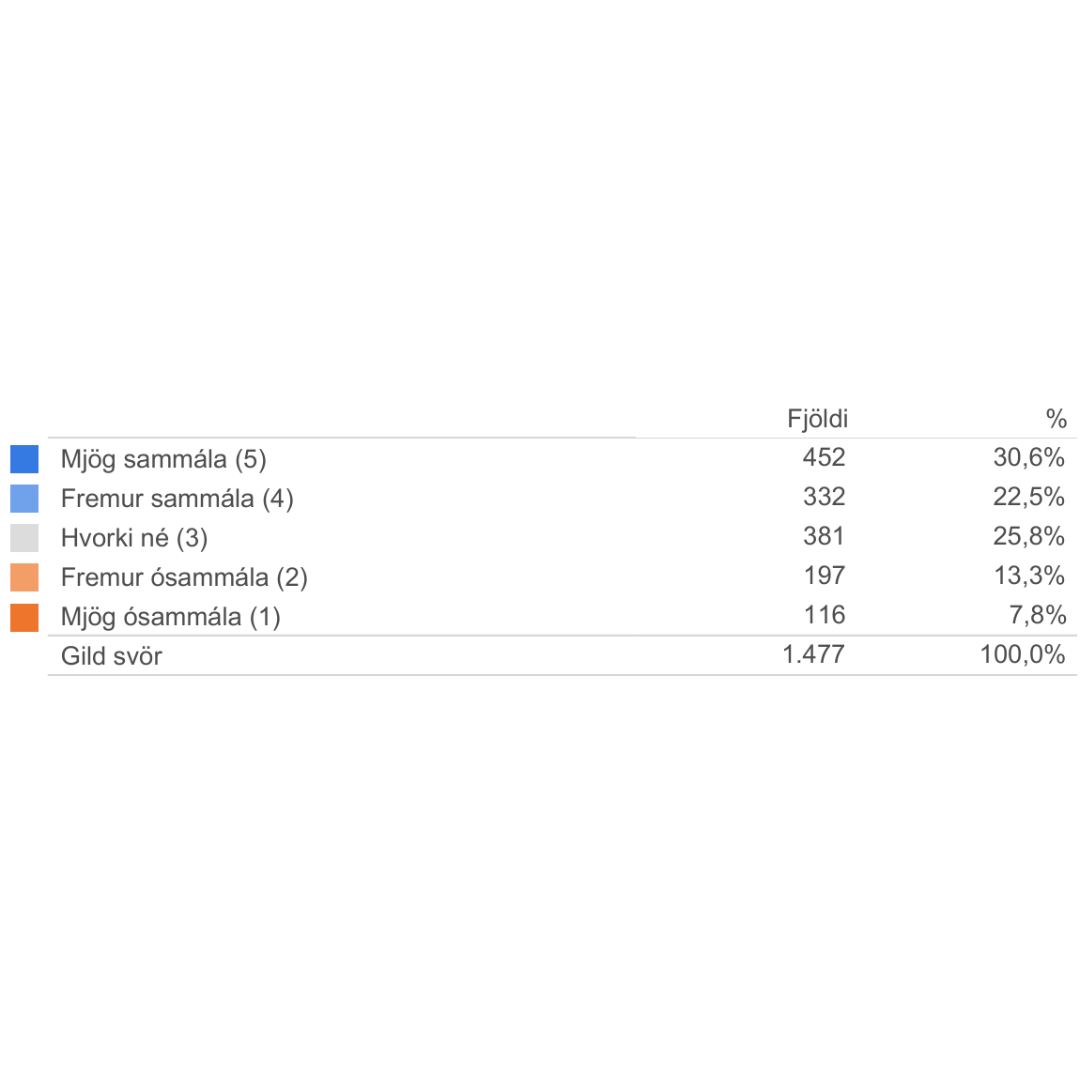Viewport: 1080px width, 1080px height.
Task: Select the 22,5% percentage cell
Action: 1029,497
